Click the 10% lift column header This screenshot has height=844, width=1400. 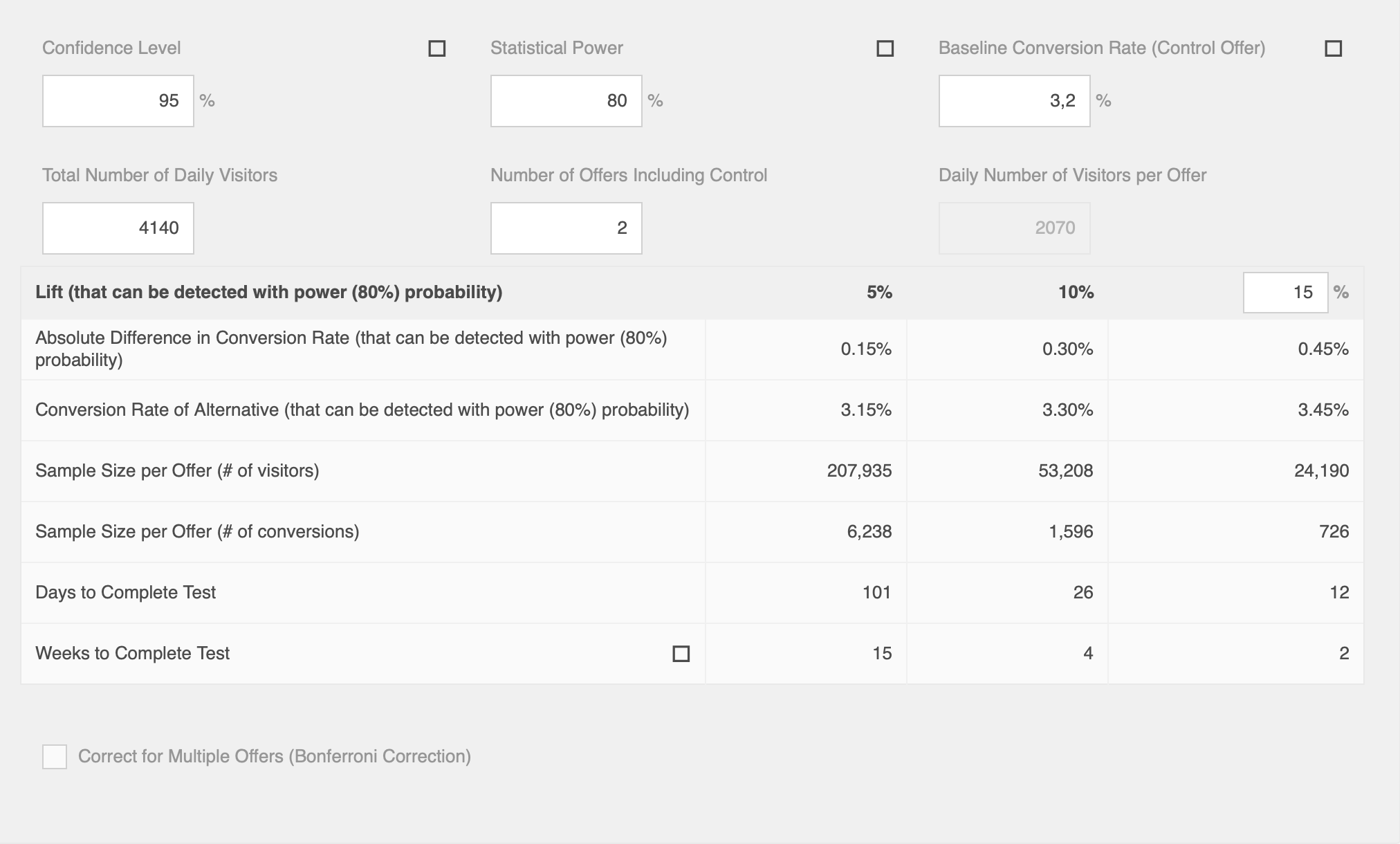point(1076,293)
